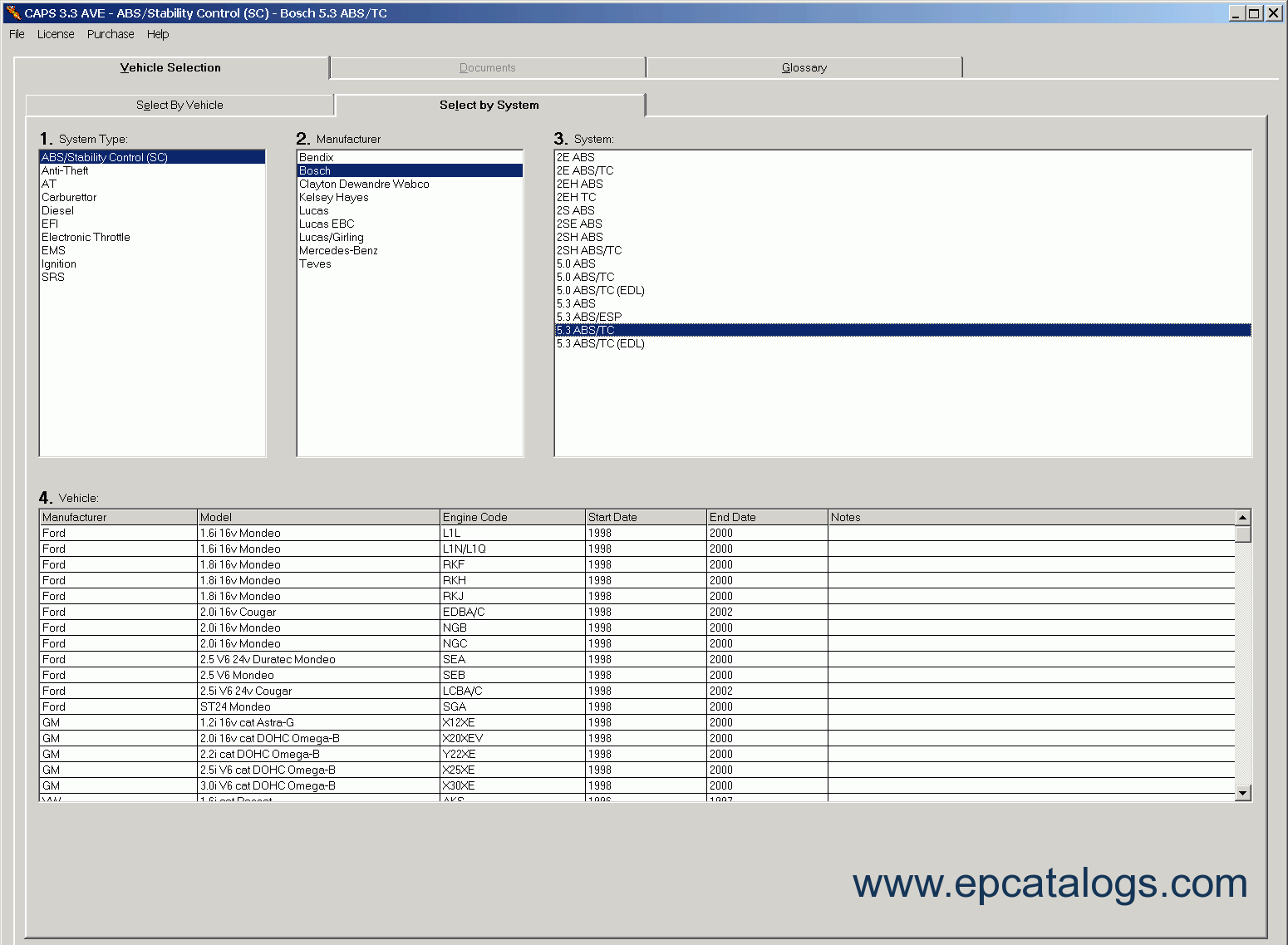Switch to the Vehicle Selection tab
Viewport: 1288px width, 945px height.
point(171,67)
